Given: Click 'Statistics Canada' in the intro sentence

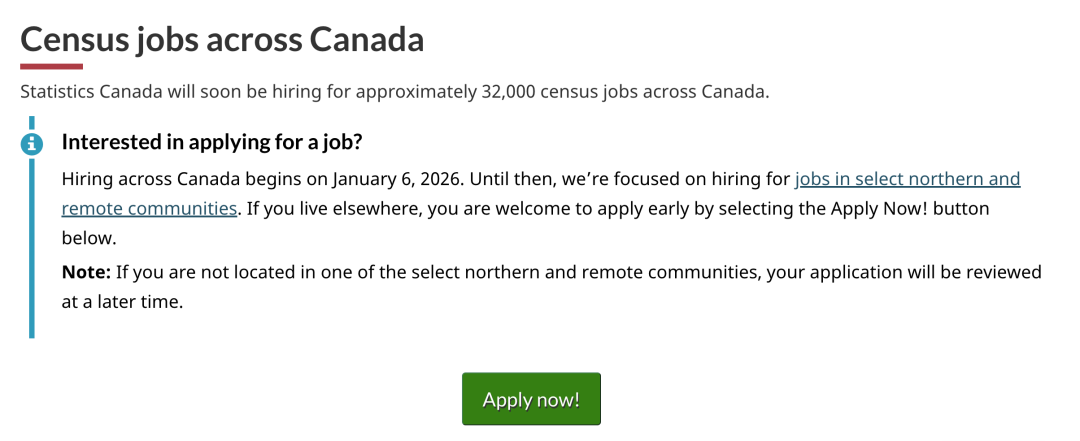Looking at the screenshot, I should click(89, 92).
